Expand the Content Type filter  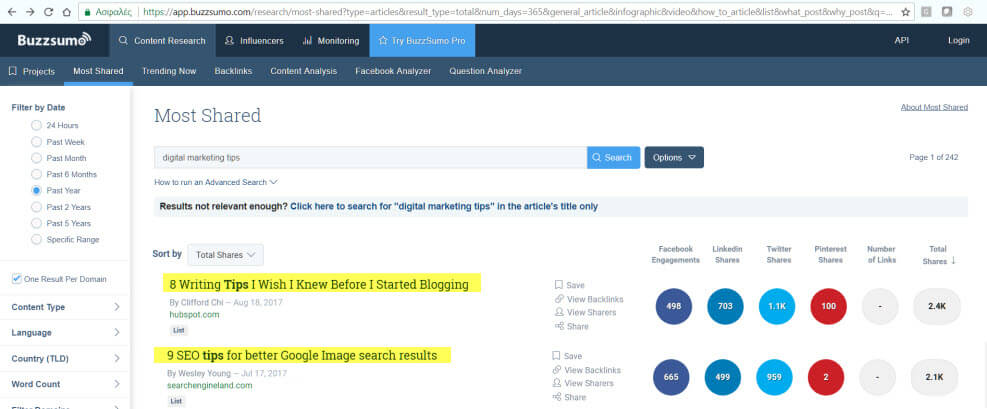(x=65, y=307)
